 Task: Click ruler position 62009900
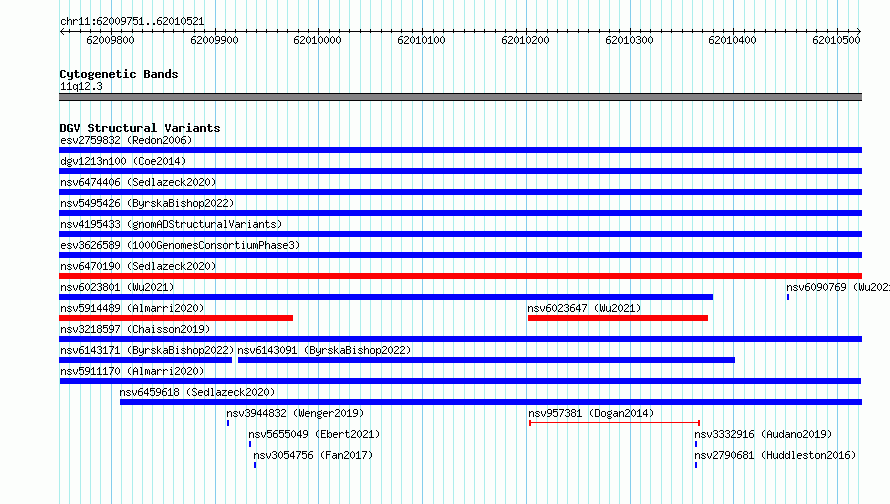tap(214, 40)
